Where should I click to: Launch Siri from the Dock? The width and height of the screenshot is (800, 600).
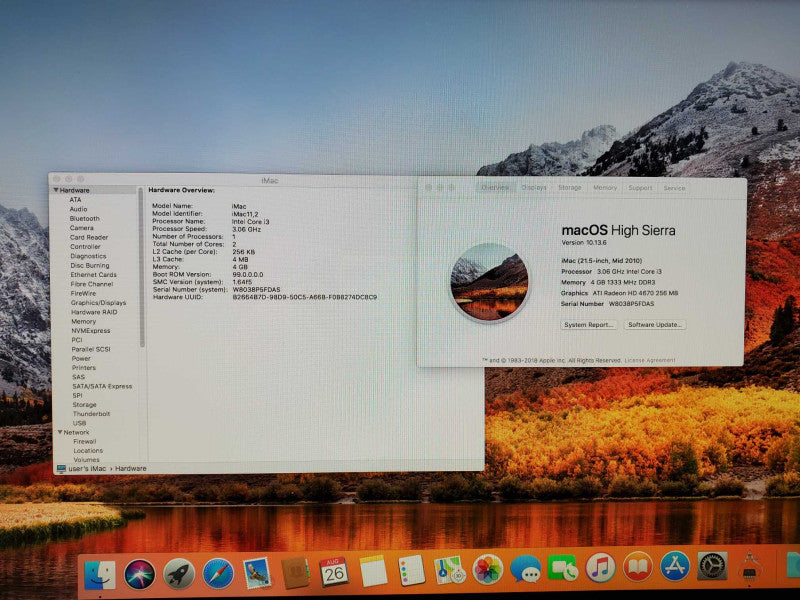click(139, 574)
